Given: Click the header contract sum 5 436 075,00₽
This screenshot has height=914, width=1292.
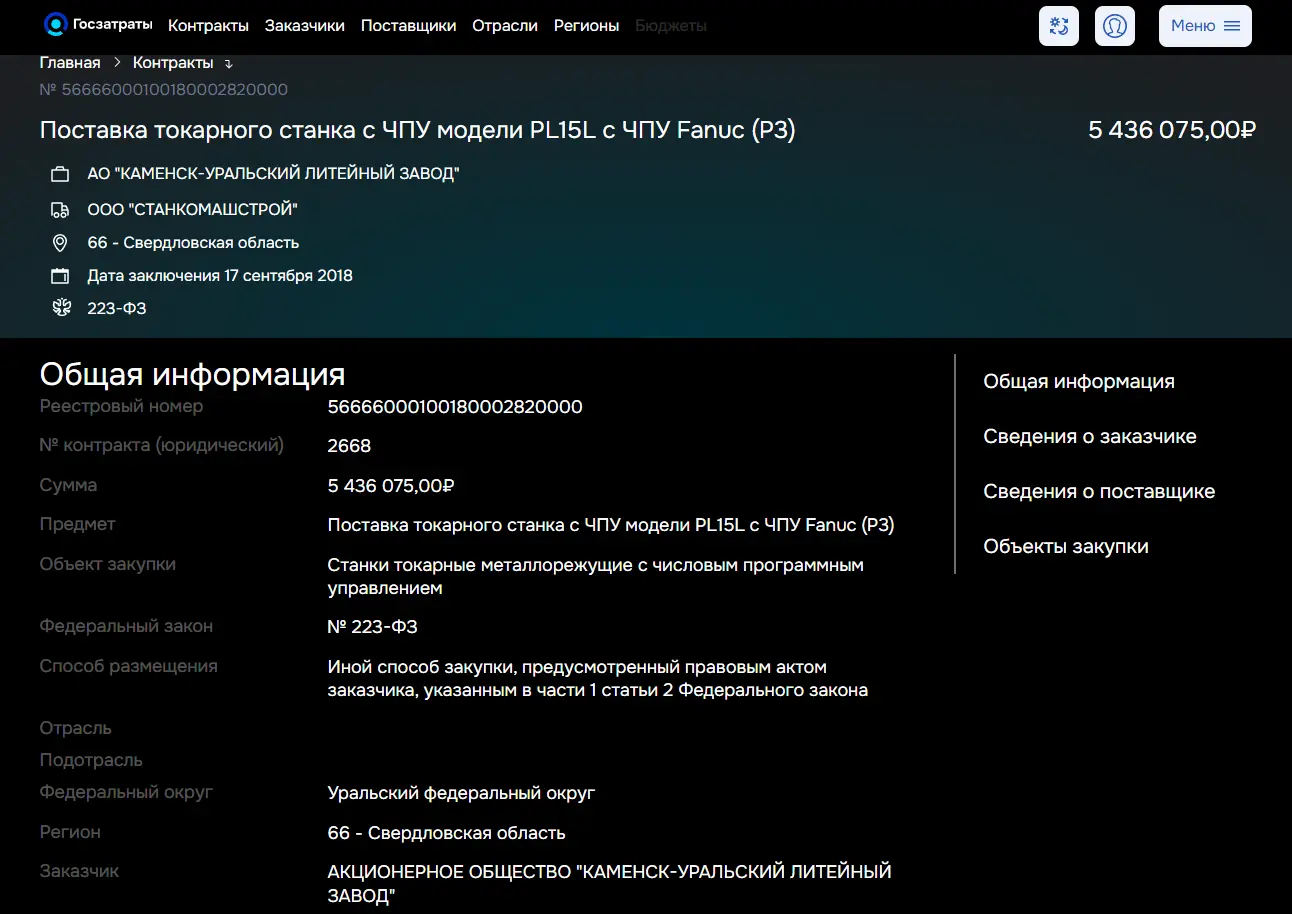Looking at the screenshot, I should coord(1172,130).
